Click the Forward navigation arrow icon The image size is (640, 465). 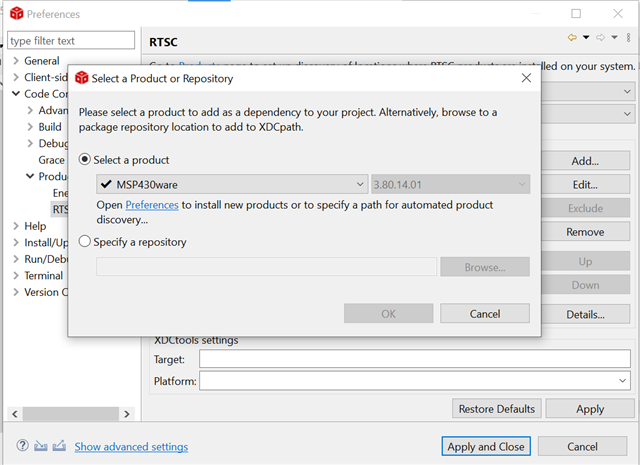pos(600,37)
